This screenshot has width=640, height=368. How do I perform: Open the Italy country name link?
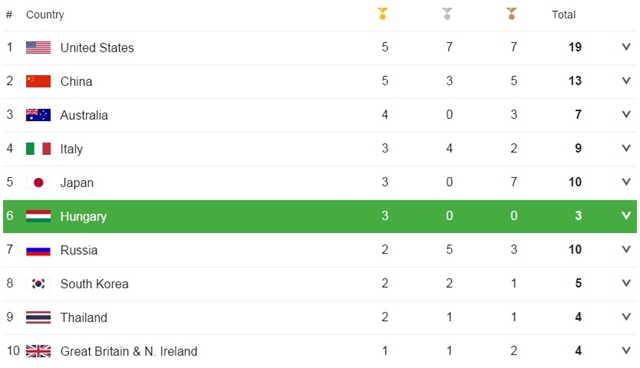[x=71, y=149]
